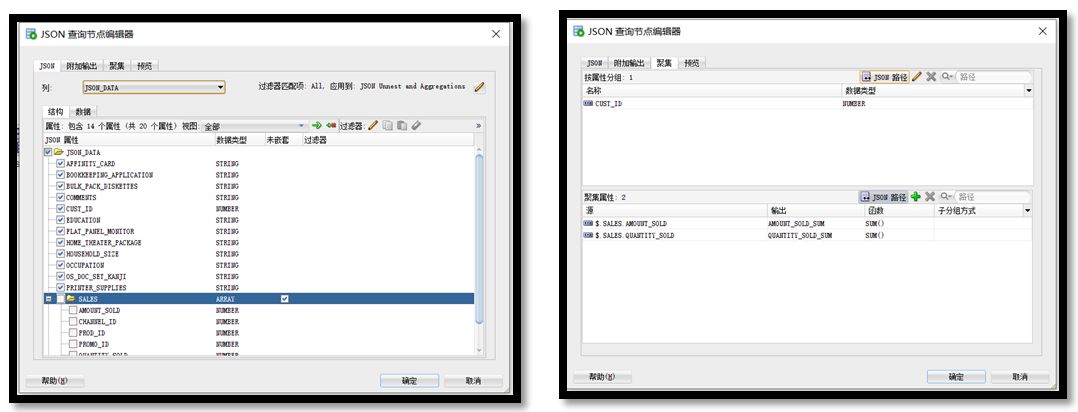The height and width of the screenshot is (412, 1078).
Task: Check the PROD_ID checkbox under SALES
Action: (x=73, y=333)
